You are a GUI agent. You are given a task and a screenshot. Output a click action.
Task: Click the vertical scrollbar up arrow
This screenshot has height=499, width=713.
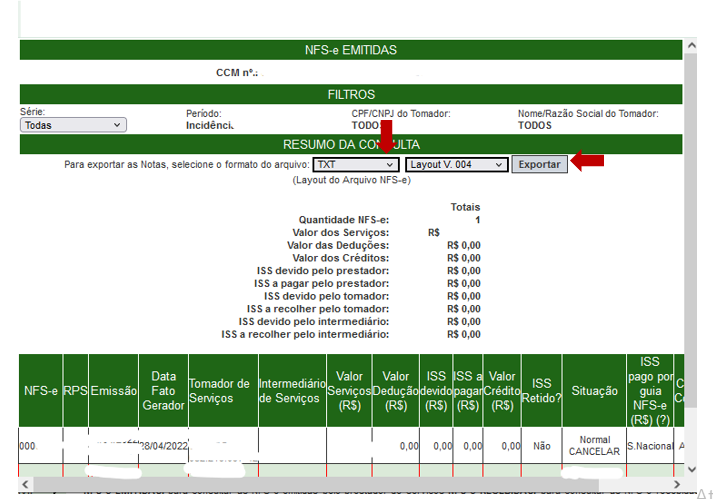coord(691,45)
